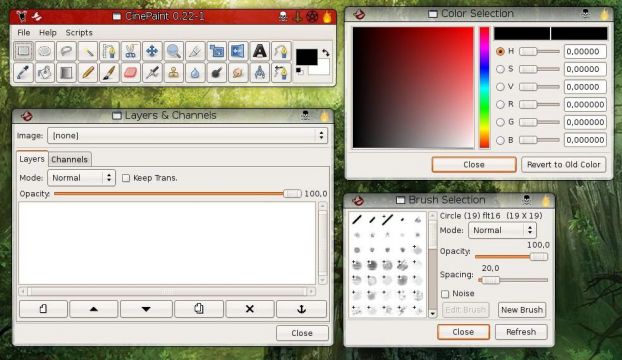This screenshot has height=360, width=622.
Task: Enable the Noise checkbox in Brush Selection
Action: [x=445, y=294]
